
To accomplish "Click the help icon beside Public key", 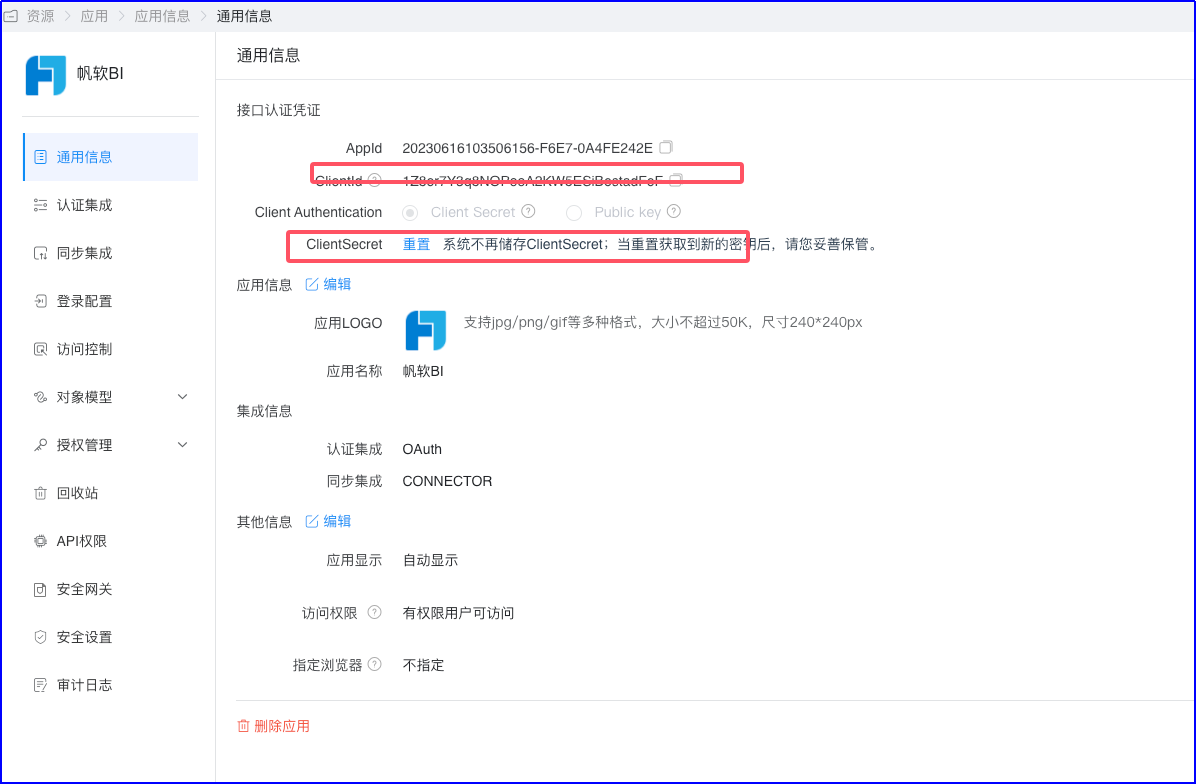I will pyautogui.click(x=674, y=211).
